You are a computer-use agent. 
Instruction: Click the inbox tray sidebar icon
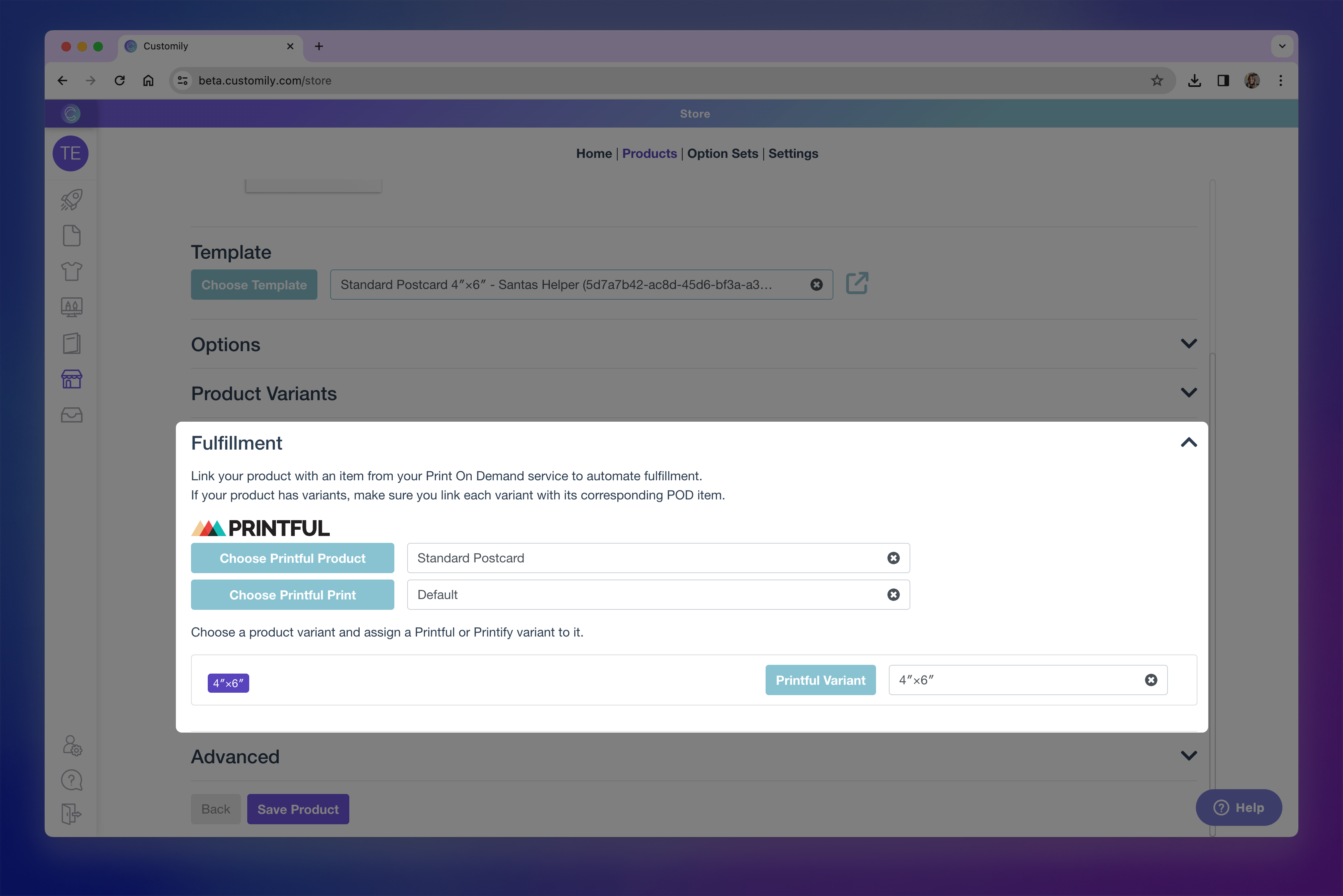(71, 415)
